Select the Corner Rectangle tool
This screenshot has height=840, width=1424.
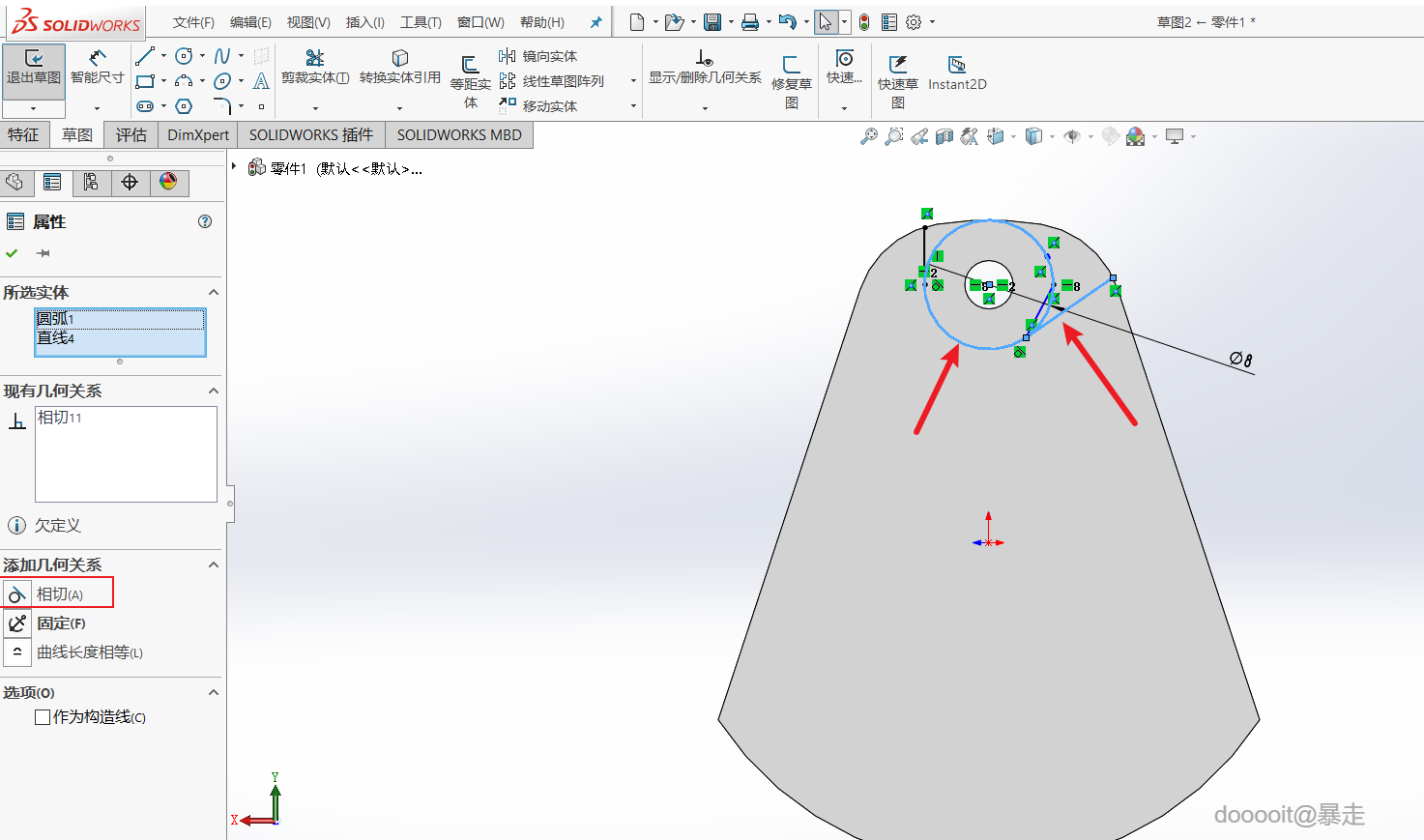click(145, 81)
